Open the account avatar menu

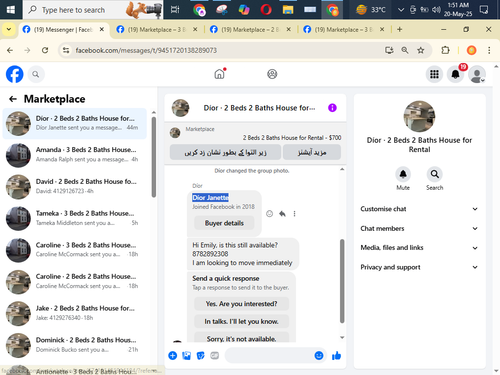pyautogui.click(x=477, y=74)
